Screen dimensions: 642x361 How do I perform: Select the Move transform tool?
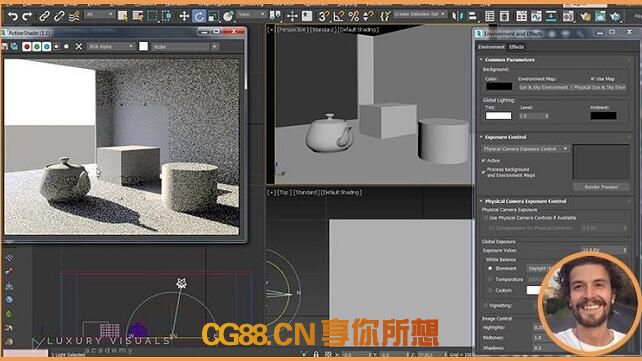[x=184, y=16]
